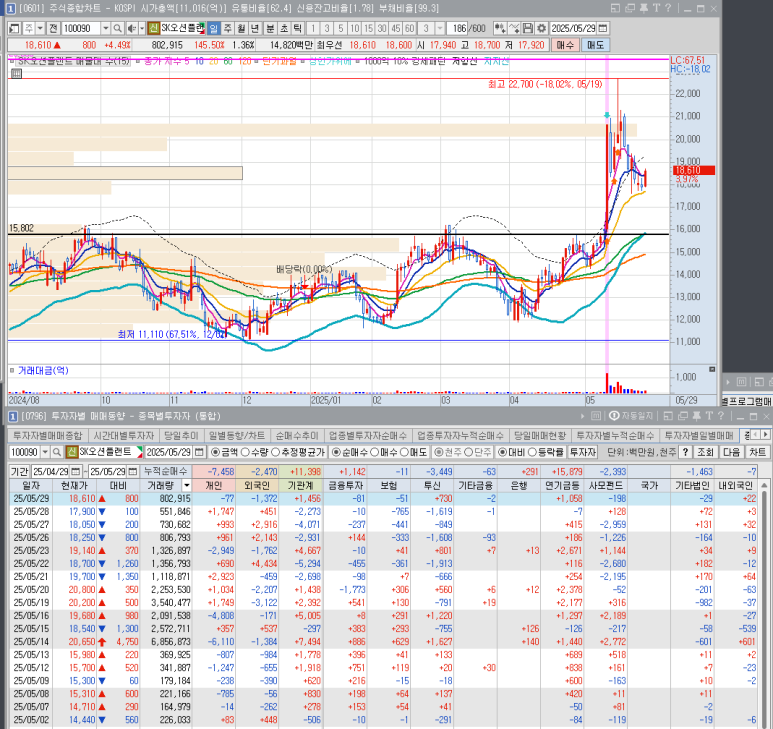Select the 매수 radio button in investor panel

[374, 452]
